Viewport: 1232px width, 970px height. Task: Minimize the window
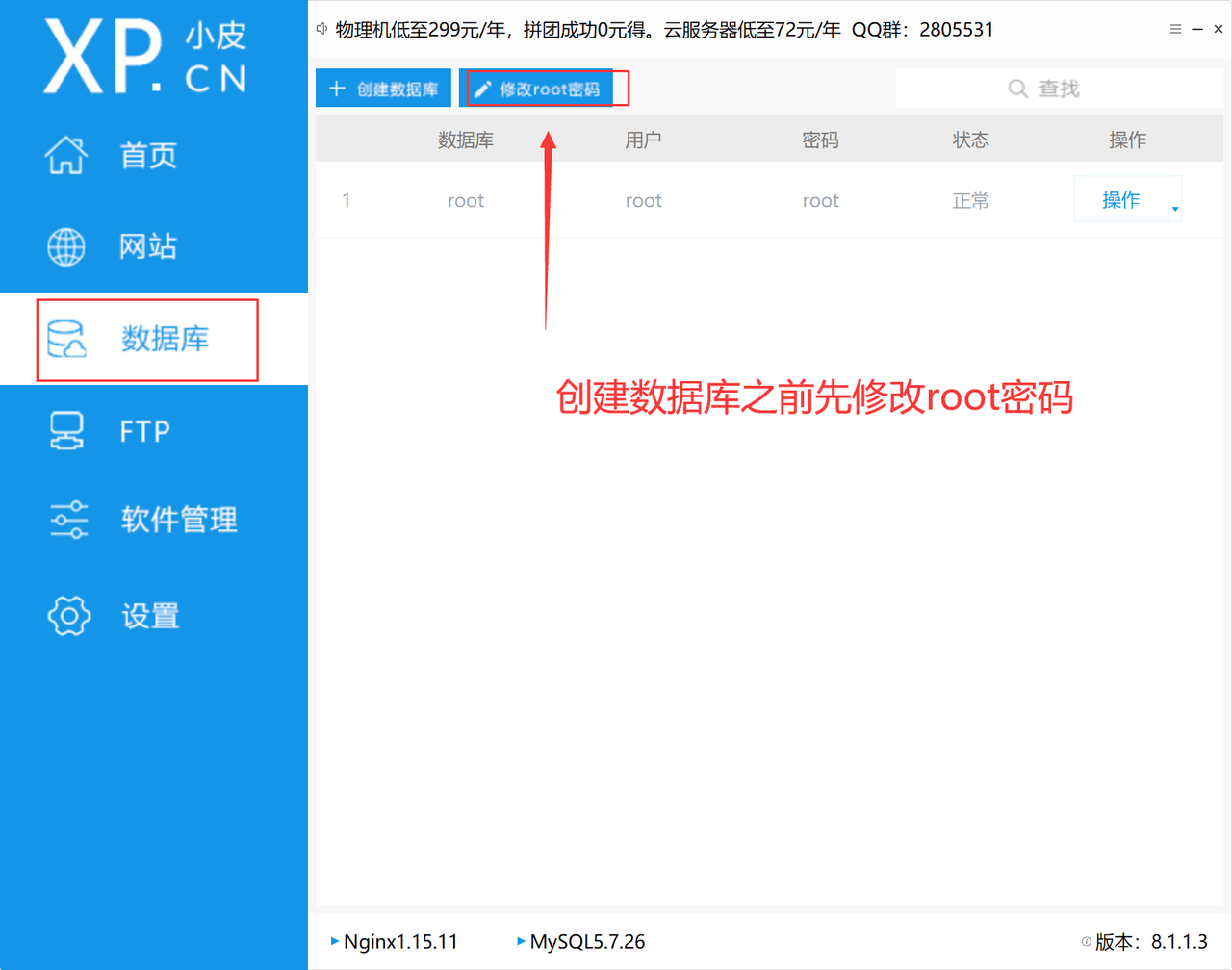coord(1197,29)
